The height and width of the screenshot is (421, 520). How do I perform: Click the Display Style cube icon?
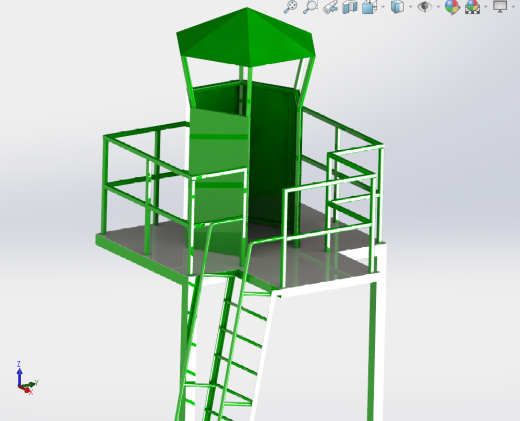397,6
